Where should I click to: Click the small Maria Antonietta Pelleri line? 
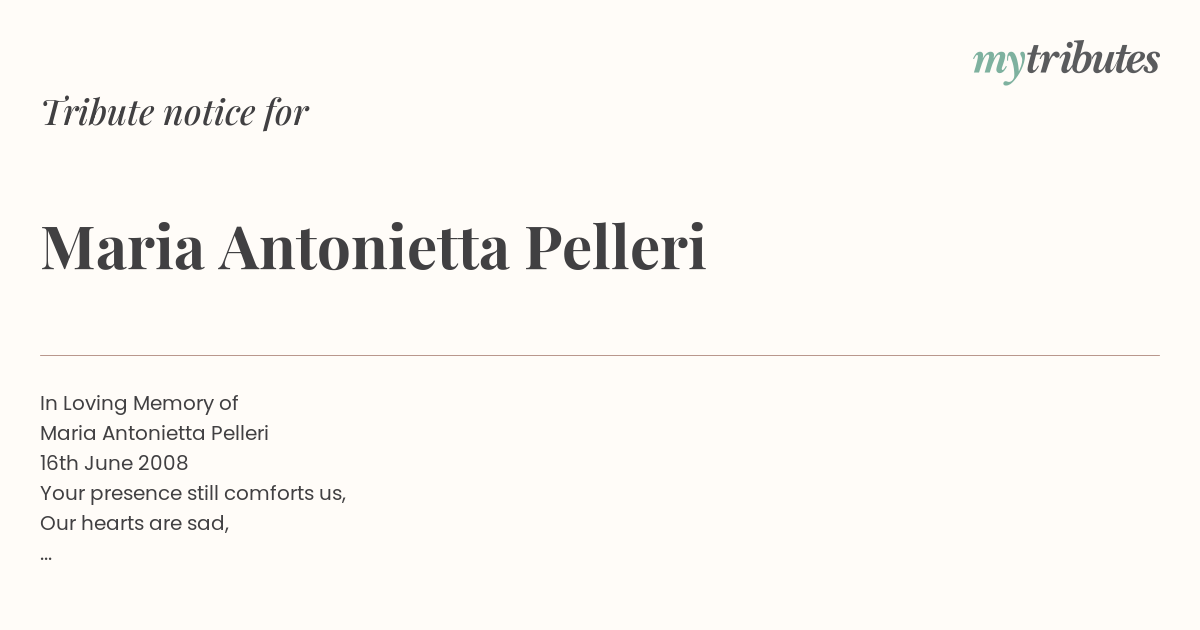[154, 433]
